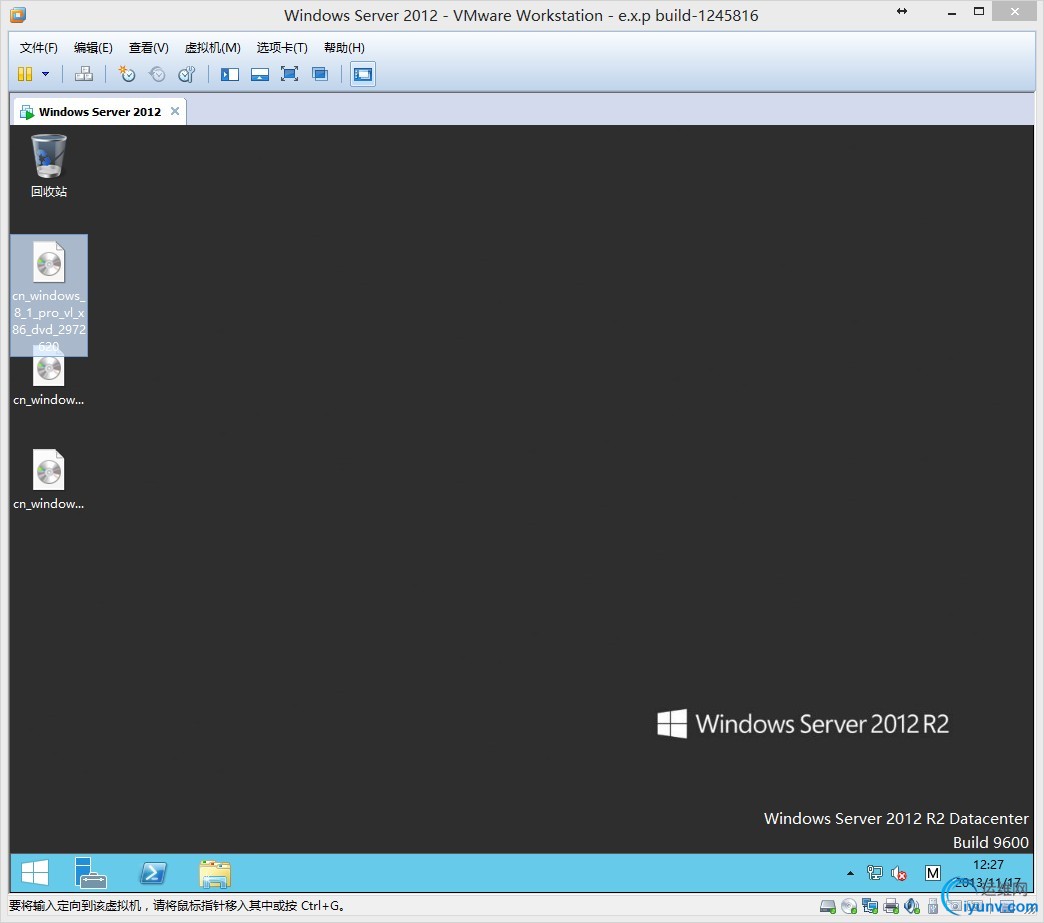
Task: Click the printer device status icon
Action: click(x=891, y=906)
